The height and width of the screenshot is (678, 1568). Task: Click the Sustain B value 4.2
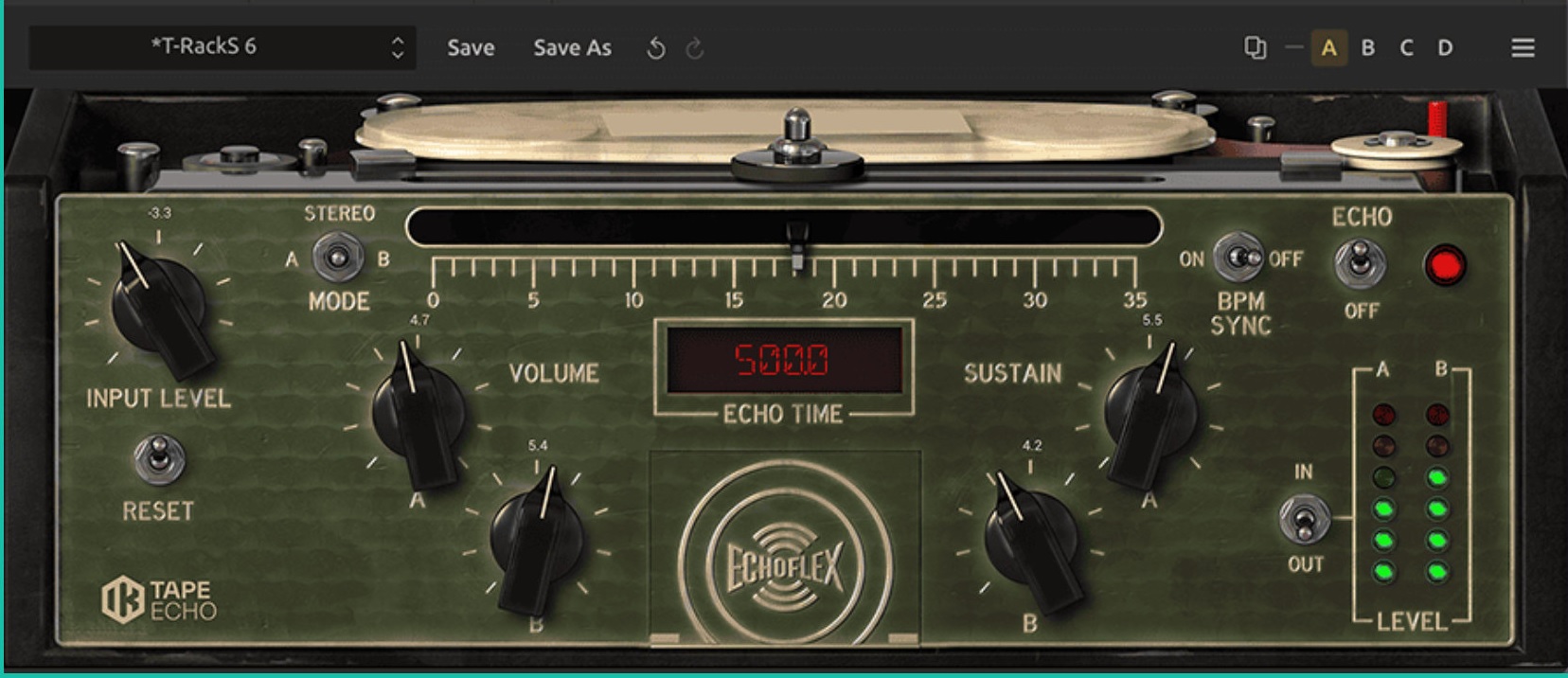pos(1032,445)
